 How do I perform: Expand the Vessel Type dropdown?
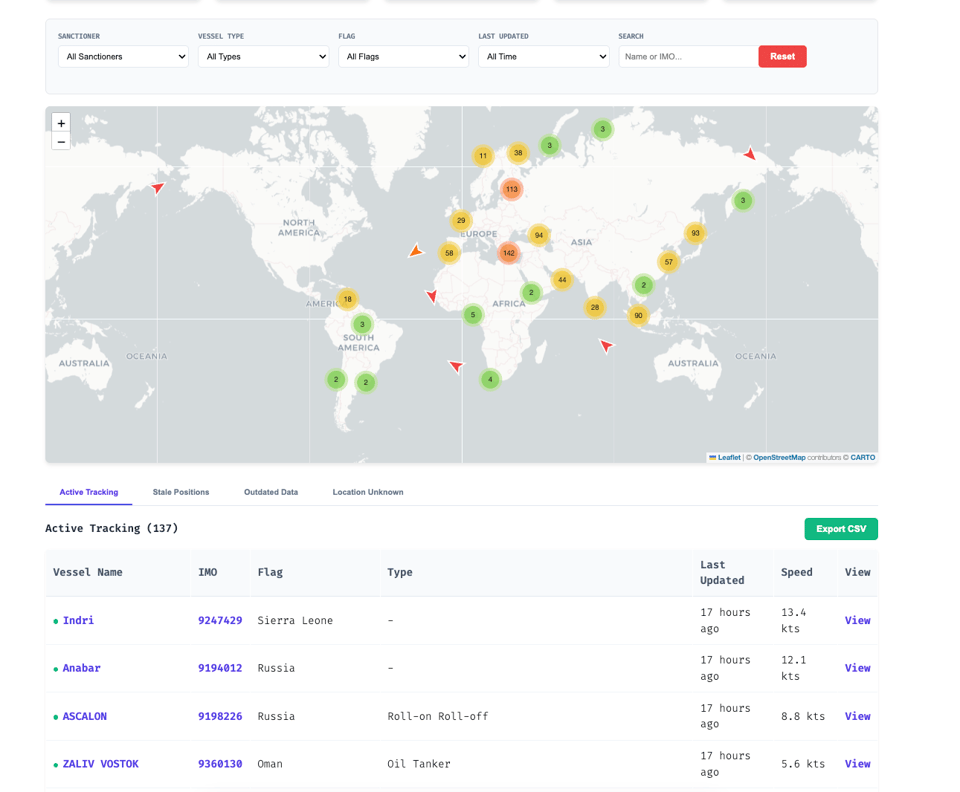coord(263,57)
